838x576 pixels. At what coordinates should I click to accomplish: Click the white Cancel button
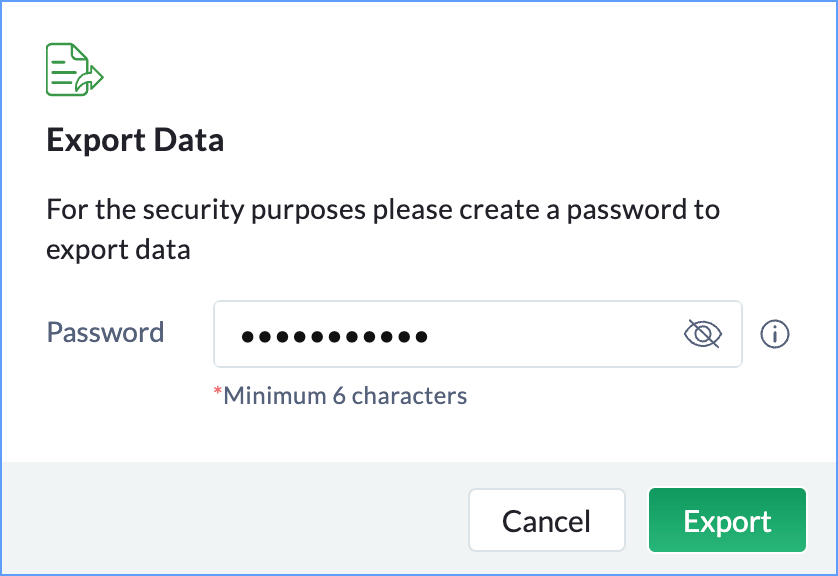tap(546, 520)
